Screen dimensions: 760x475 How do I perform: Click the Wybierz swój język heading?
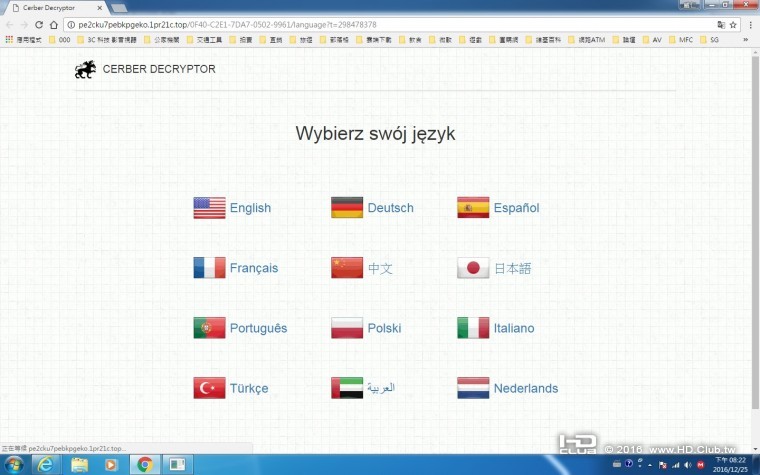click(x=376, y=134)
